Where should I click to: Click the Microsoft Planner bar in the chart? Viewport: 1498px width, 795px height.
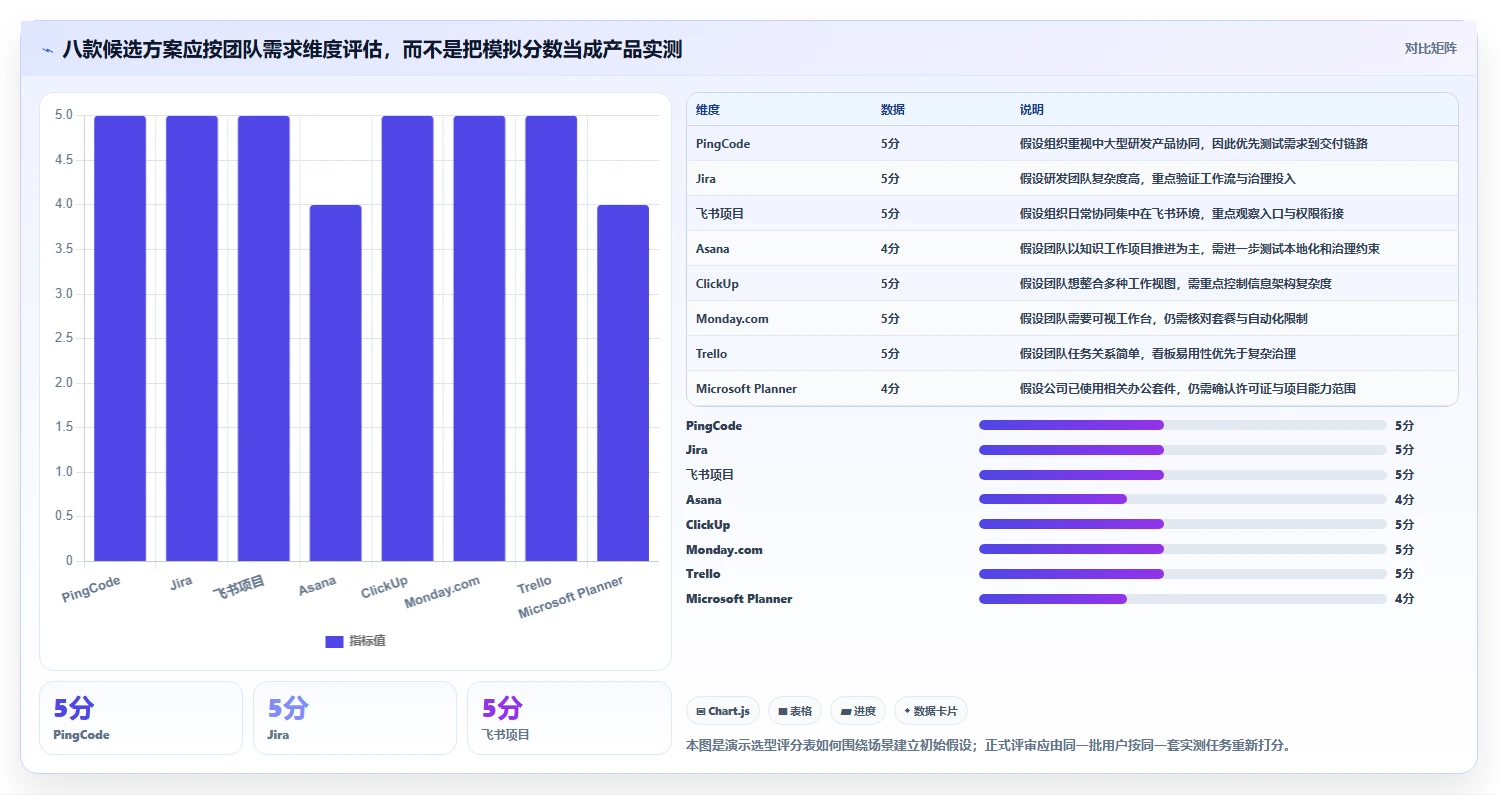pyautogui.click(x=623, y=383)
